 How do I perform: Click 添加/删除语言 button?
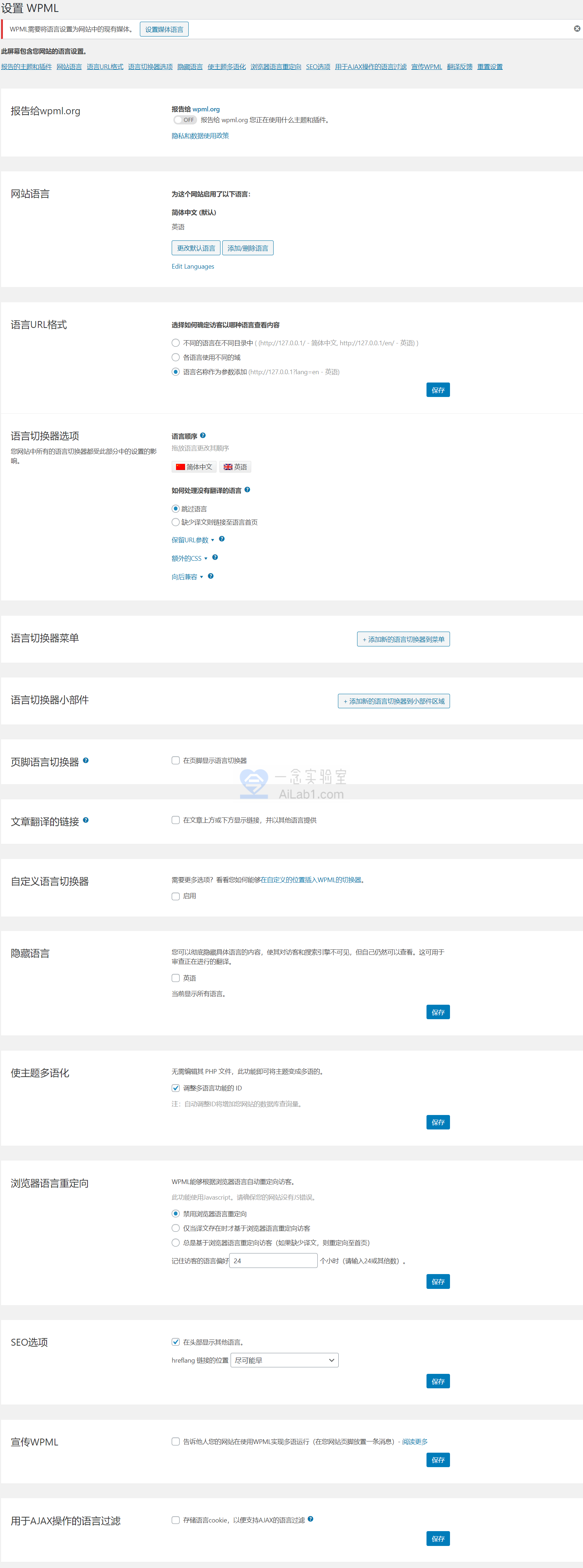coord(248,248)
